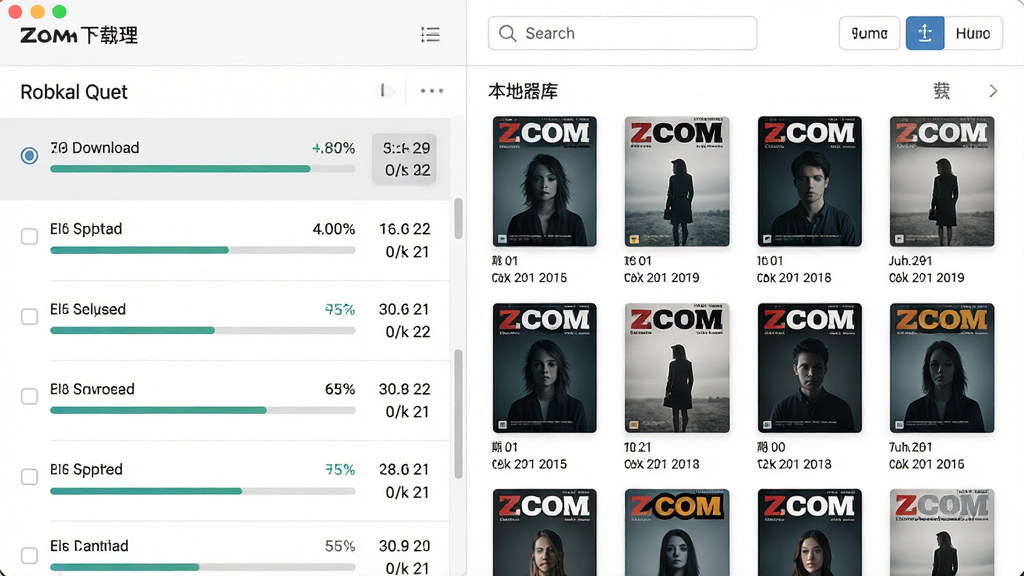Screen dimensions: 1024x576
Task: Click the Huno button
Action: (x=973, y=33)
